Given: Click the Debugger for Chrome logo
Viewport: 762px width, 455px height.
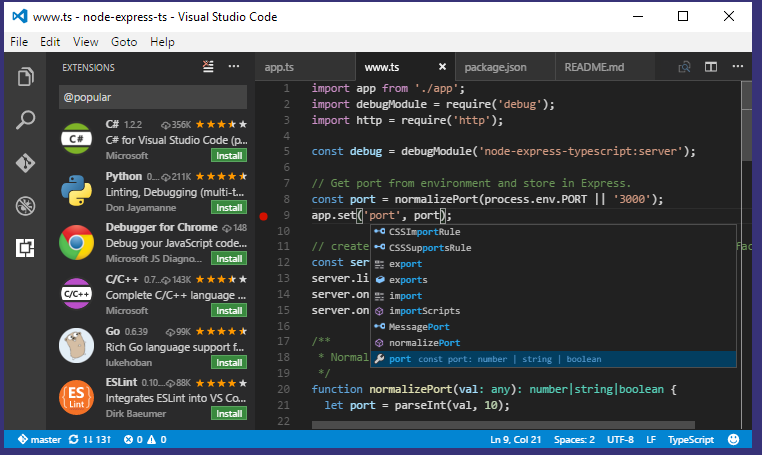Looking at the screenshot, I should [x=76, y=242].
